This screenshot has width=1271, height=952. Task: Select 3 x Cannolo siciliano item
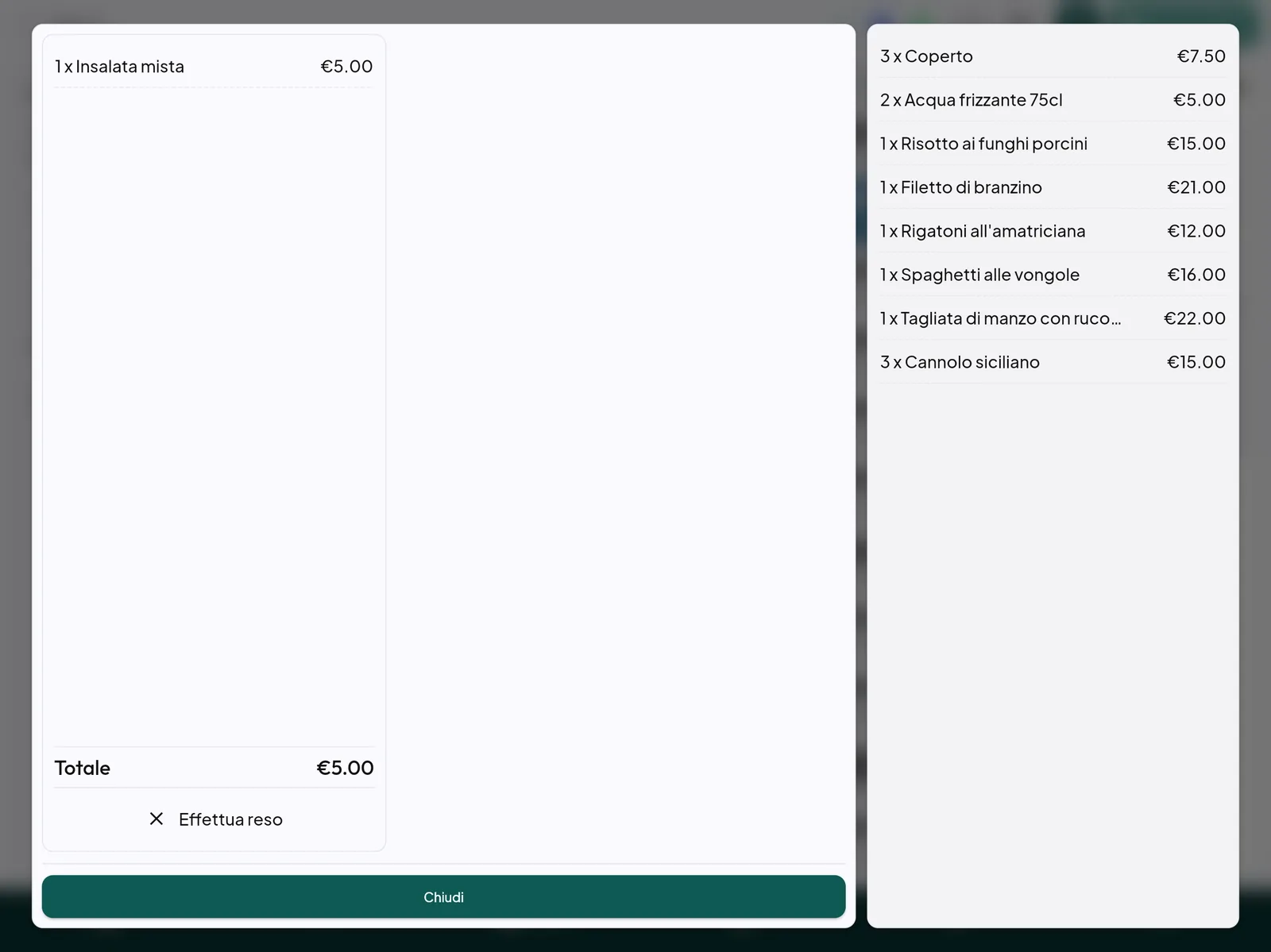pos(1053,362)
